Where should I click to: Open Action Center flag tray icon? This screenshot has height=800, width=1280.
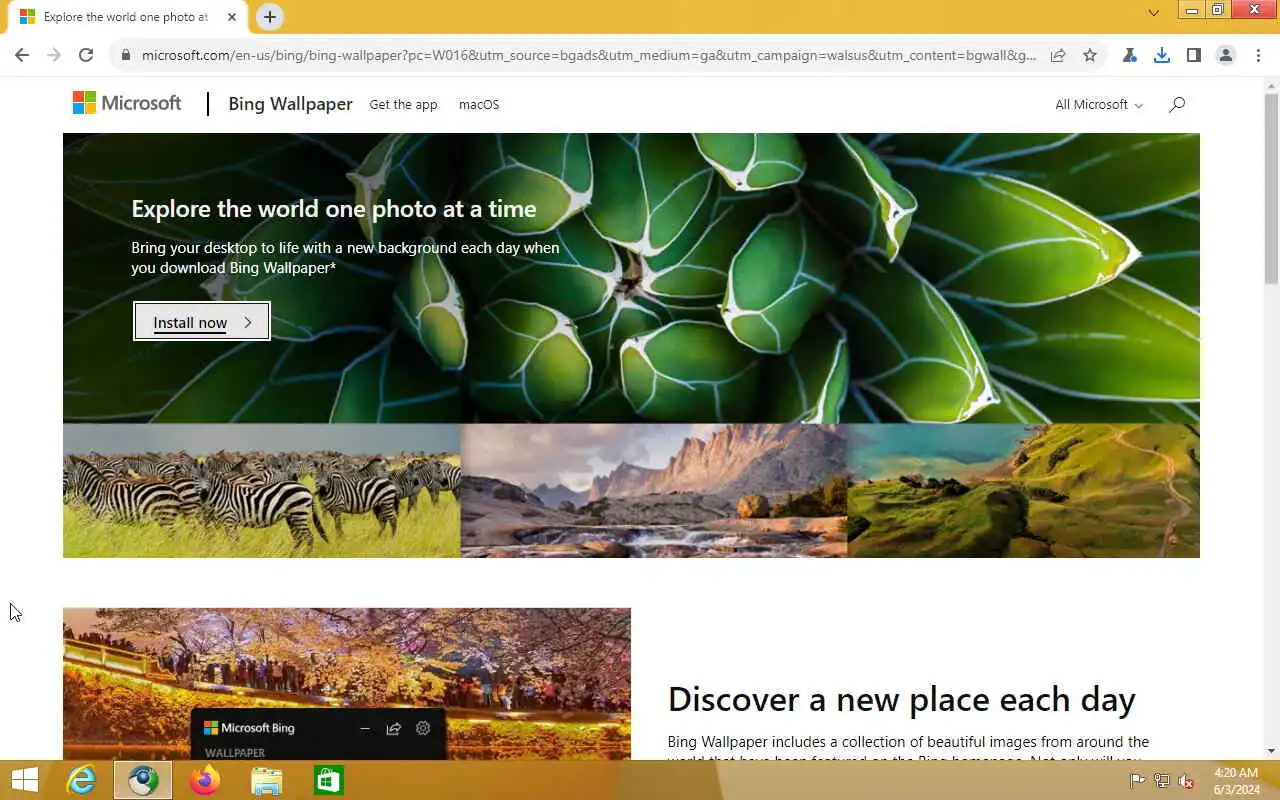pyautogui.click(x=1137, y=780)
